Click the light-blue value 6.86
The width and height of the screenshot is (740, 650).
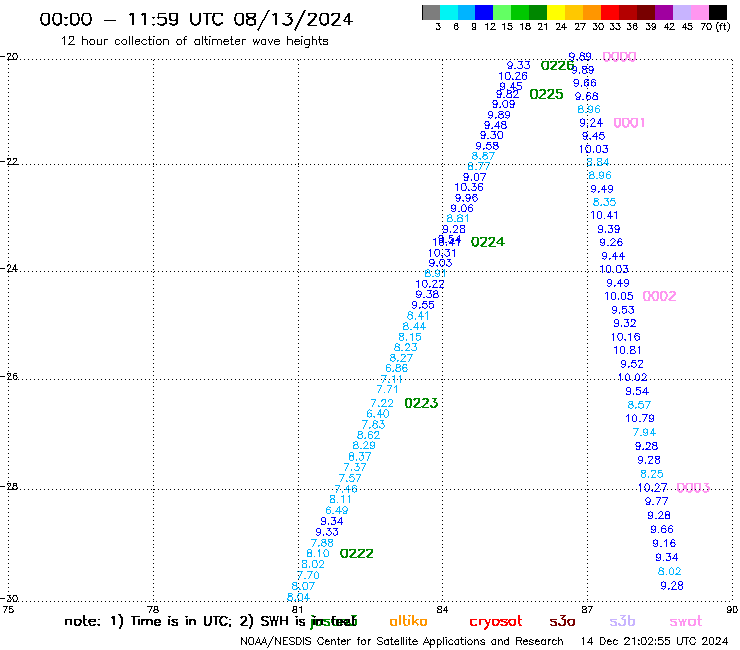(396, 368)
